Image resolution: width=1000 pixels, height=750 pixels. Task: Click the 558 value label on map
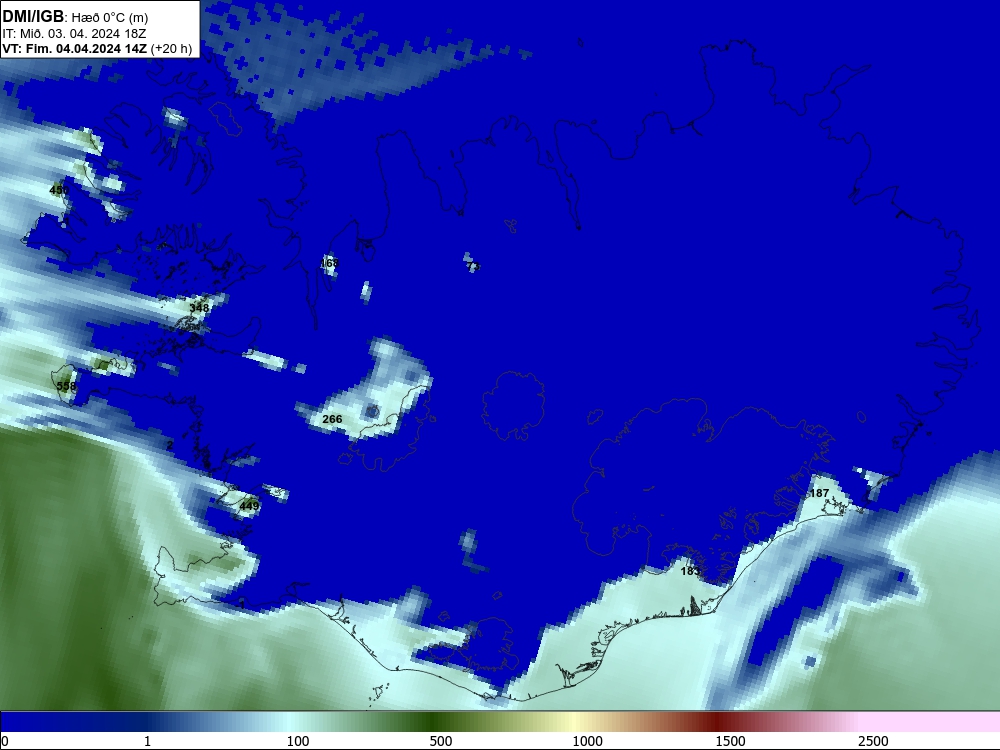pyautogui.click(x=66, y=386)
